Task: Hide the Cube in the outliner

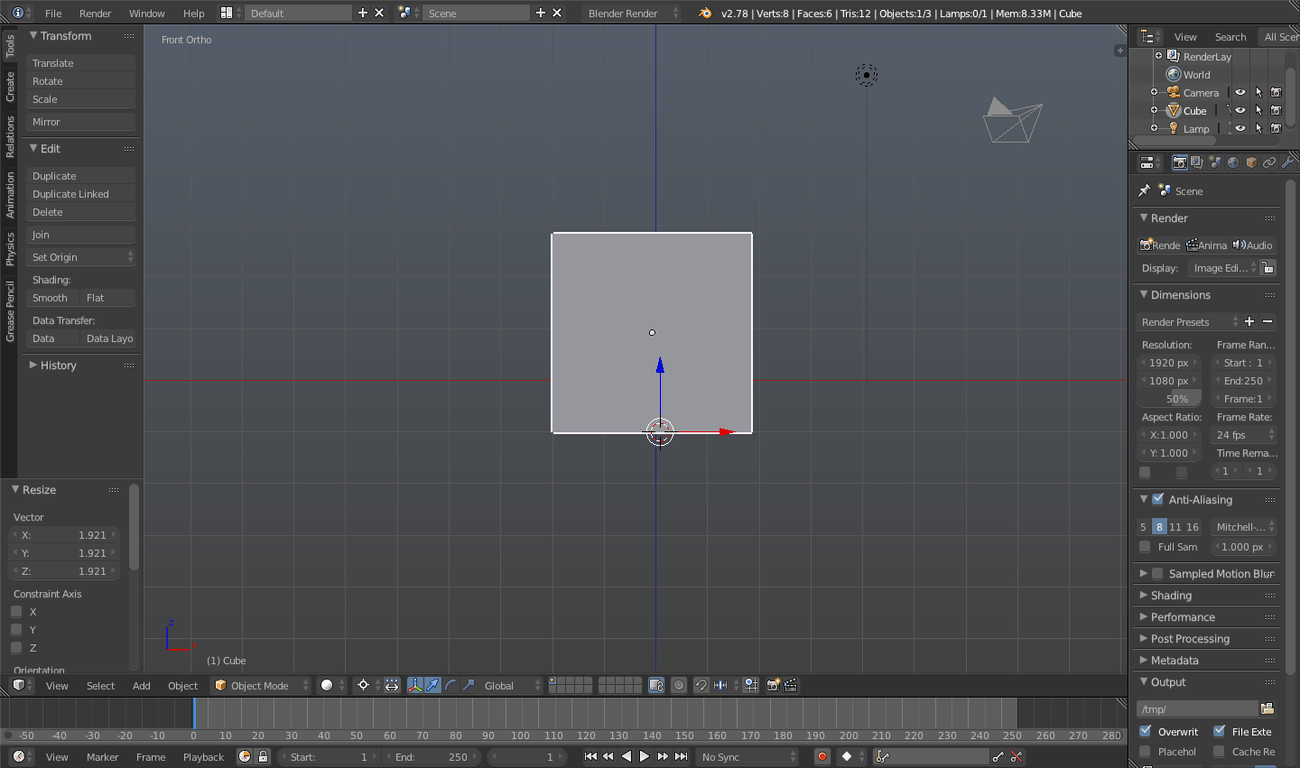Action: 1240,111
